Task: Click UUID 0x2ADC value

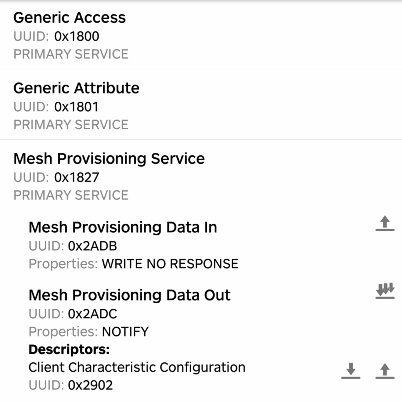Action: point(93,314)
